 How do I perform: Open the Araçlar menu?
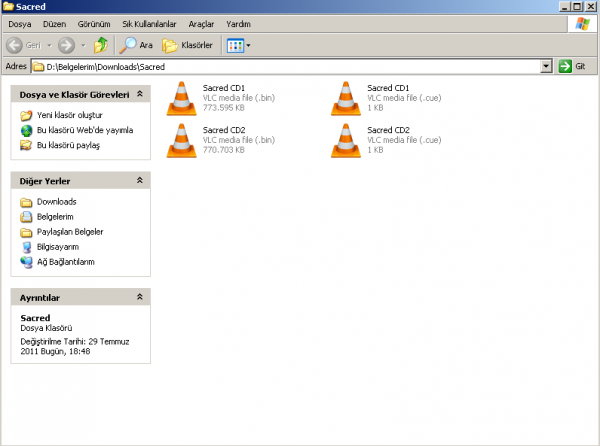(201, 24)
